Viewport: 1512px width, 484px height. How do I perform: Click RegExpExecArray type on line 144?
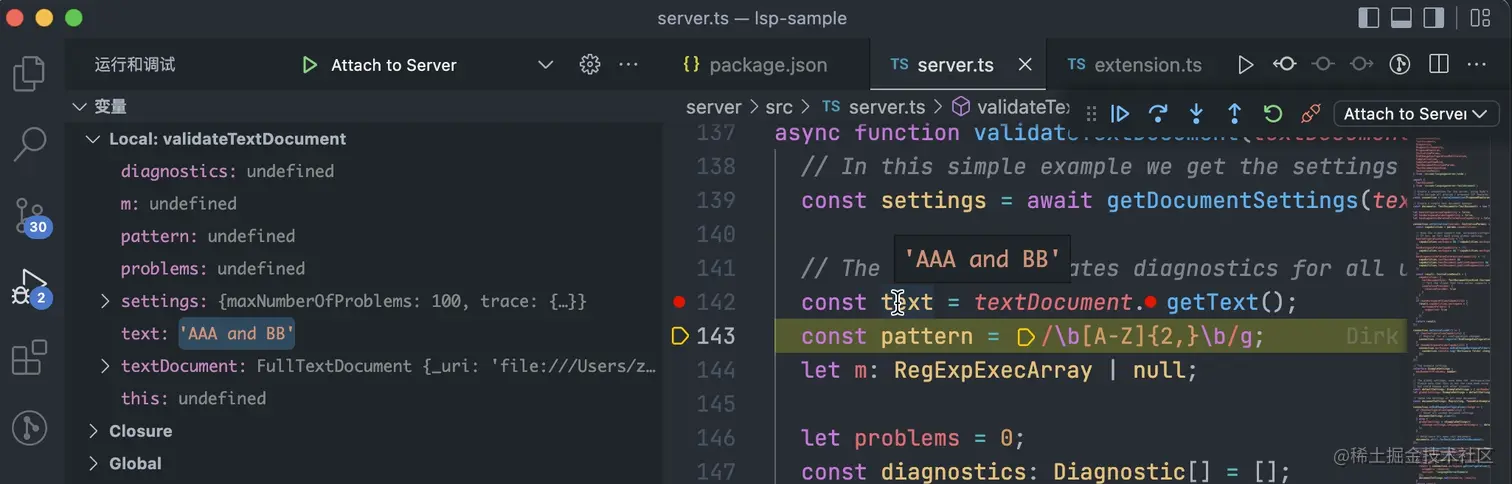pos(993,370)
